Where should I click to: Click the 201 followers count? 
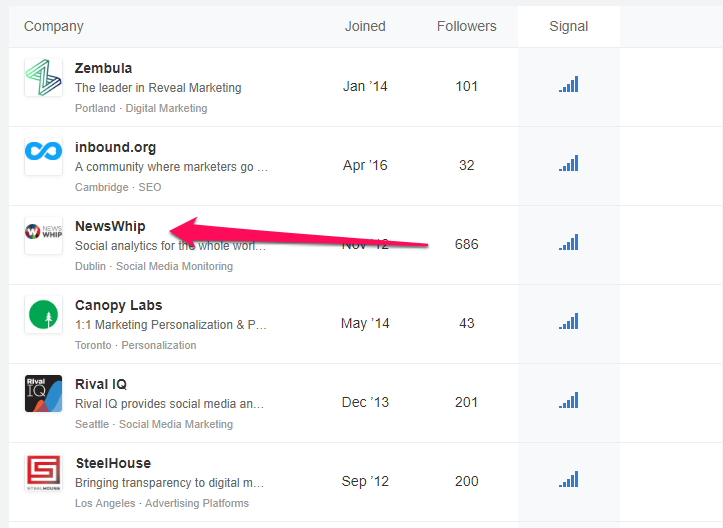click(467, 402)
